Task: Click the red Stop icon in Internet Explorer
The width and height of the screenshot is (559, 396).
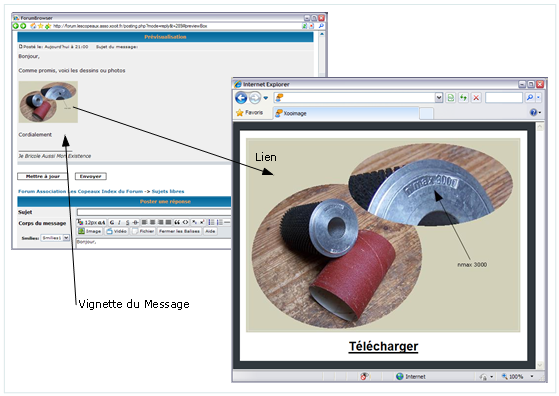Action: click(476, 97)
